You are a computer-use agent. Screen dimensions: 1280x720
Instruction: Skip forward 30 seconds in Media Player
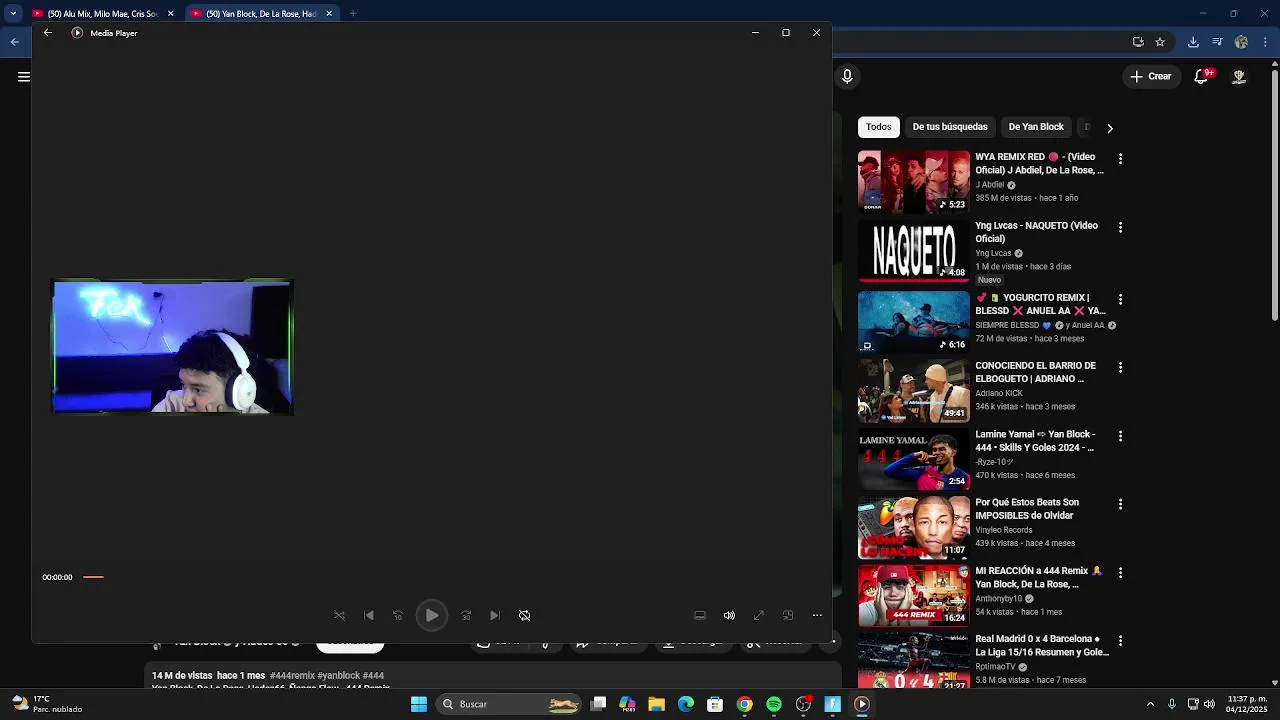(465, 616)
